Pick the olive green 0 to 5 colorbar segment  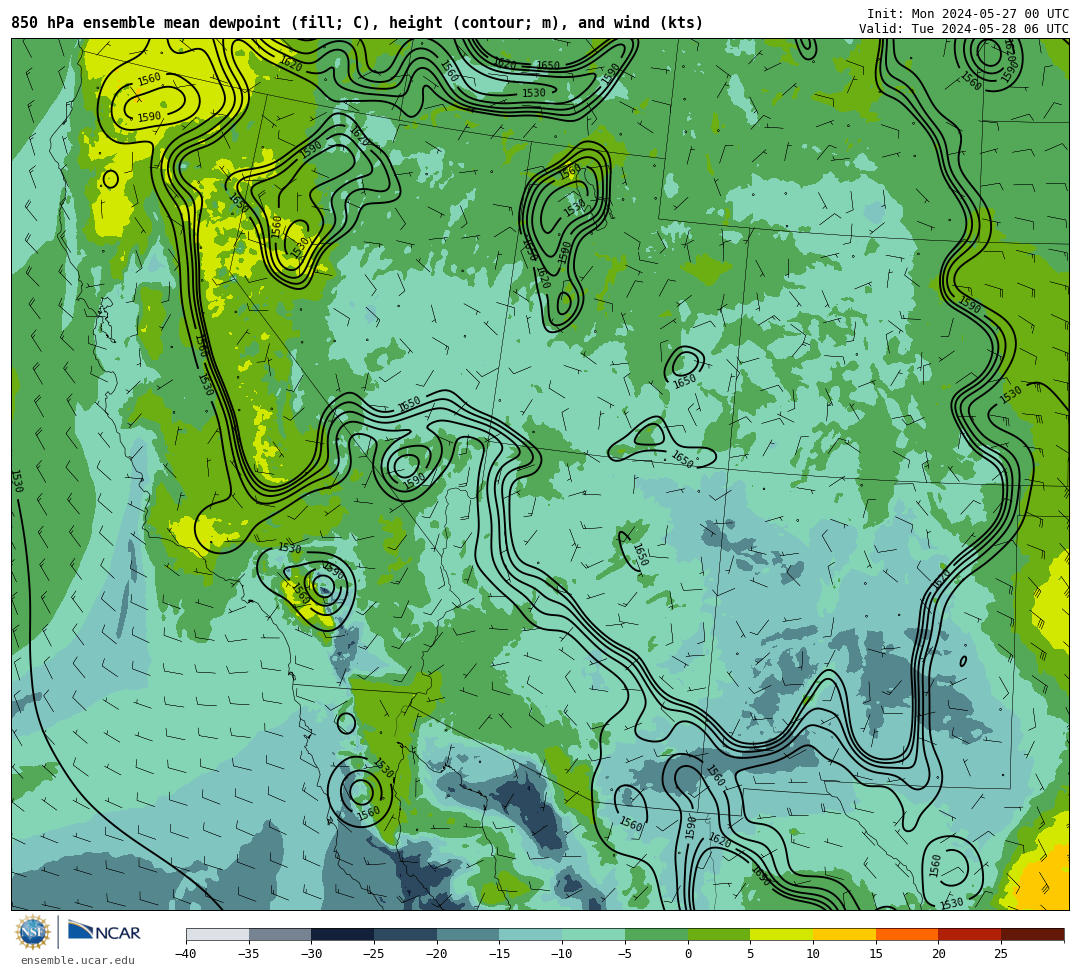(x=719, y=934)
